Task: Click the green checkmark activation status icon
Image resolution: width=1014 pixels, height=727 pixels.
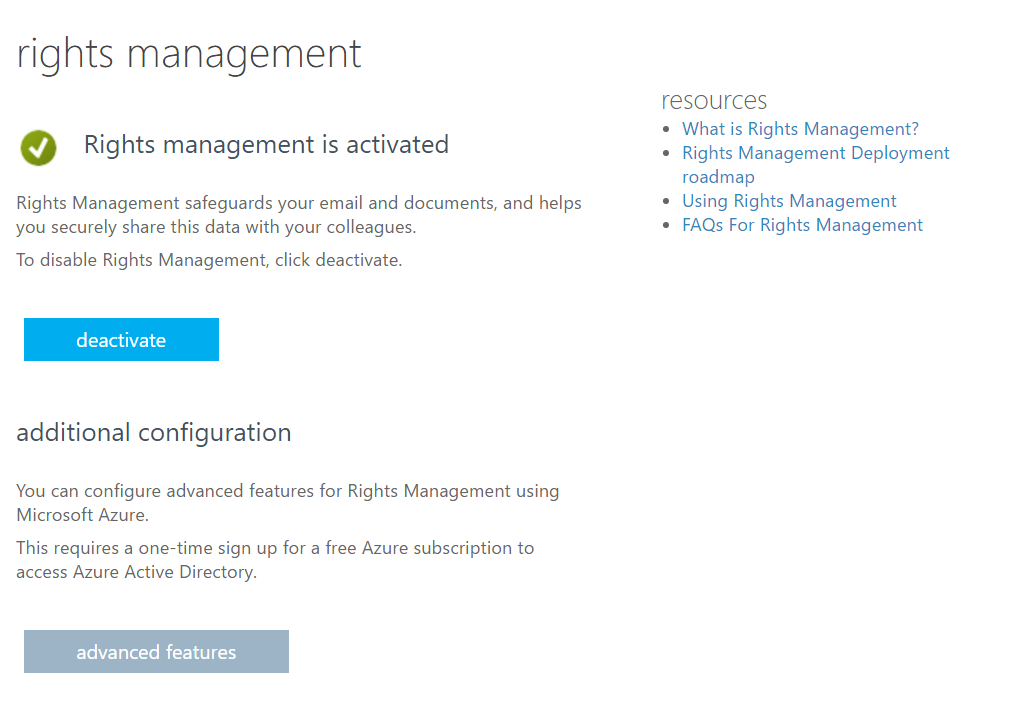Action: tap(38, 148)
